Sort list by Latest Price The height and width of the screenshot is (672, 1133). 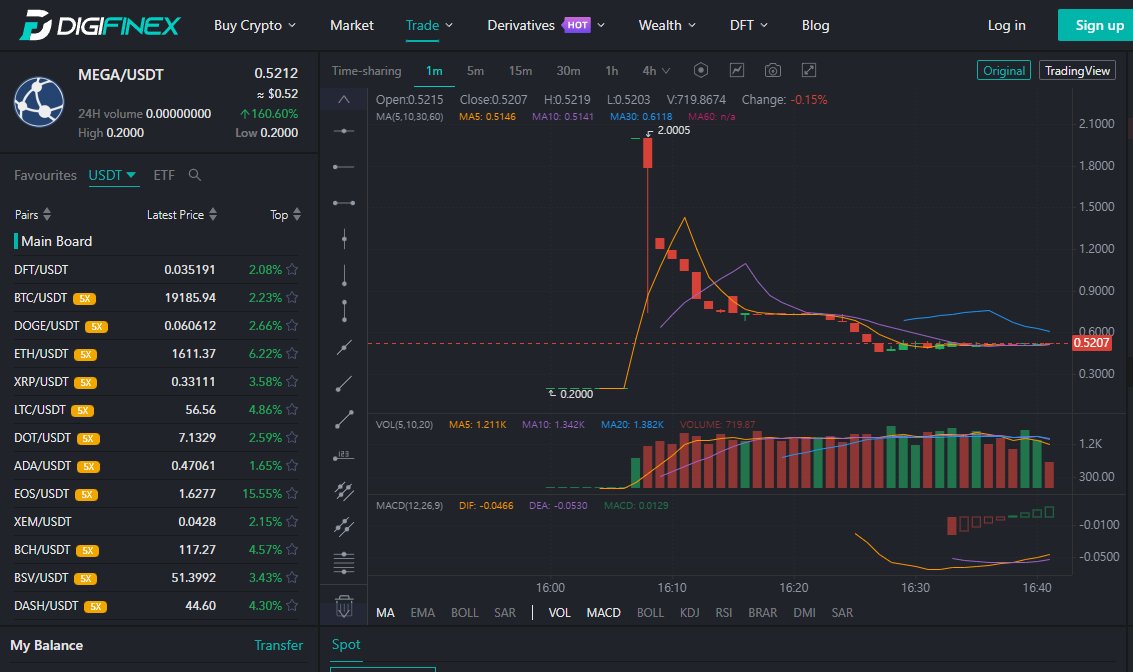pos(181,215)
